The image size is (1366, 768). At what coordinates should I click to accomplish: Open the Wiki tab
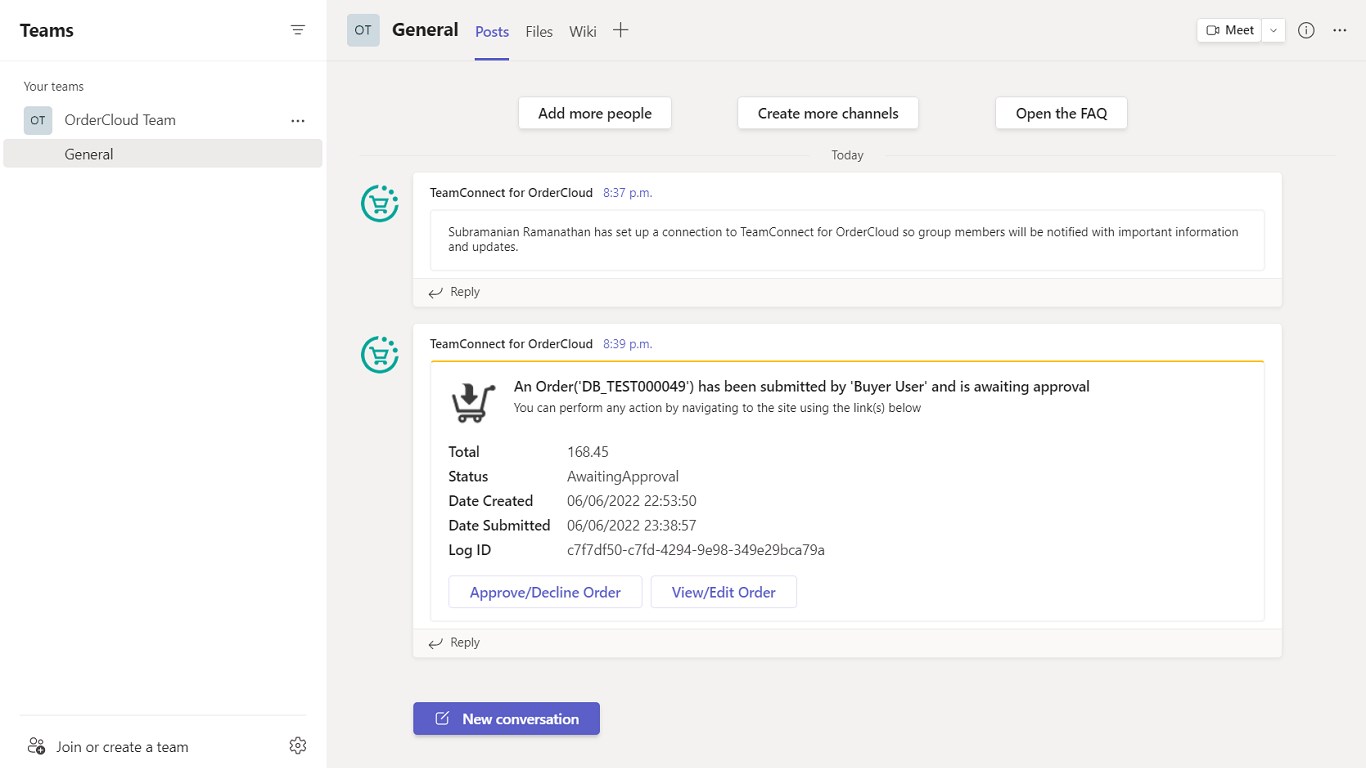[583, 31]
